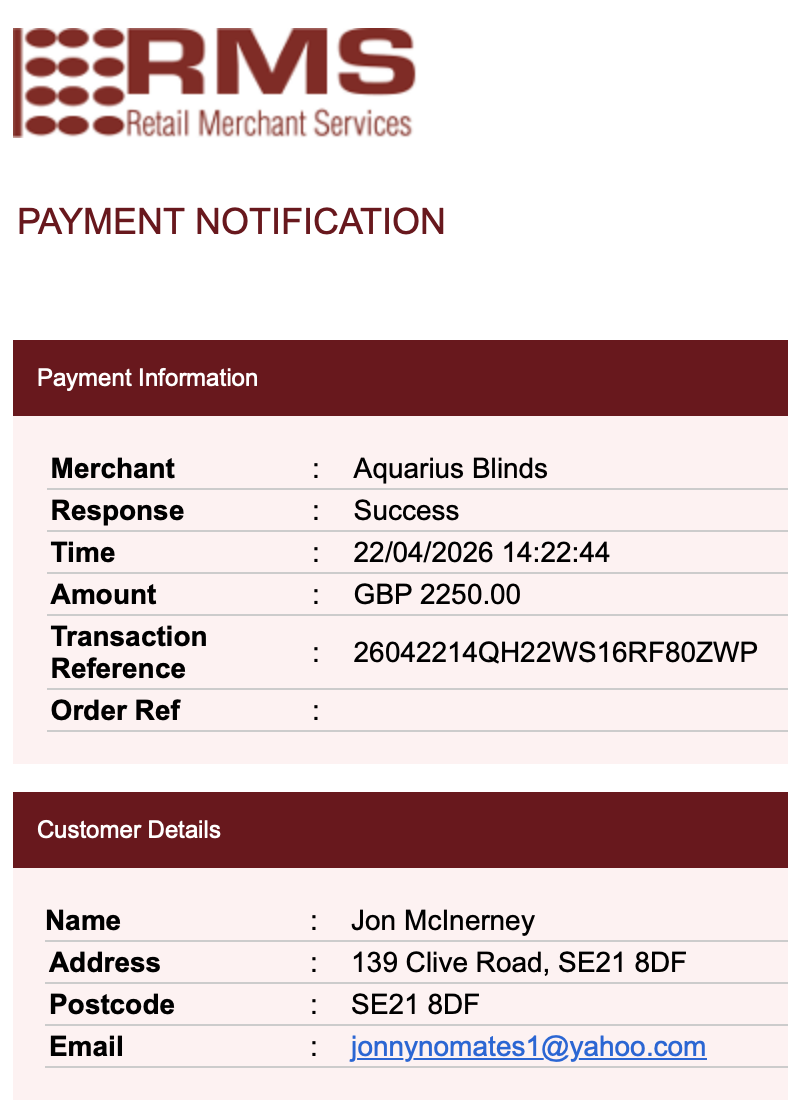Viewport: 788px width, 1106px height.
Task: Click the Amount field label
Action: click(x=104, y=595)
